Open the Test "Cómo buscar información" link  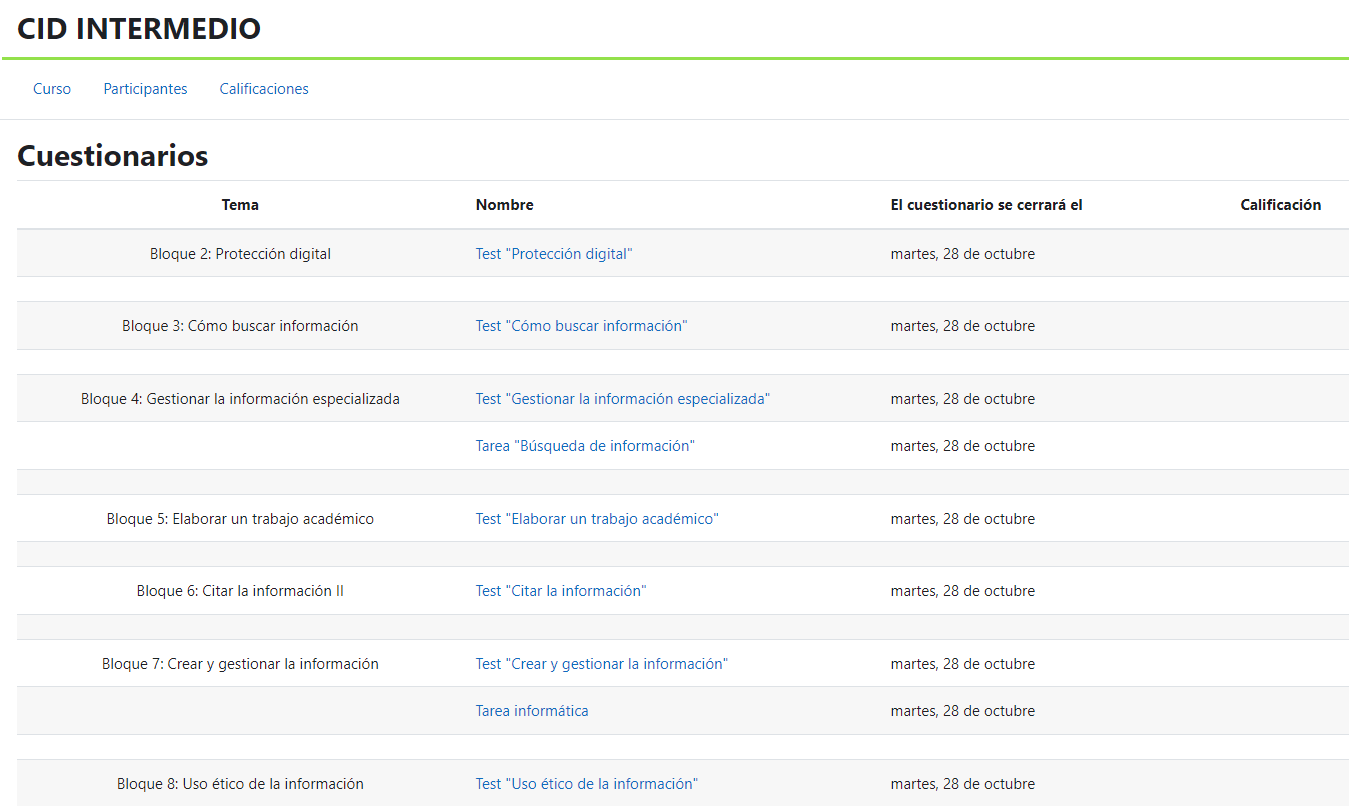(582, 326)
